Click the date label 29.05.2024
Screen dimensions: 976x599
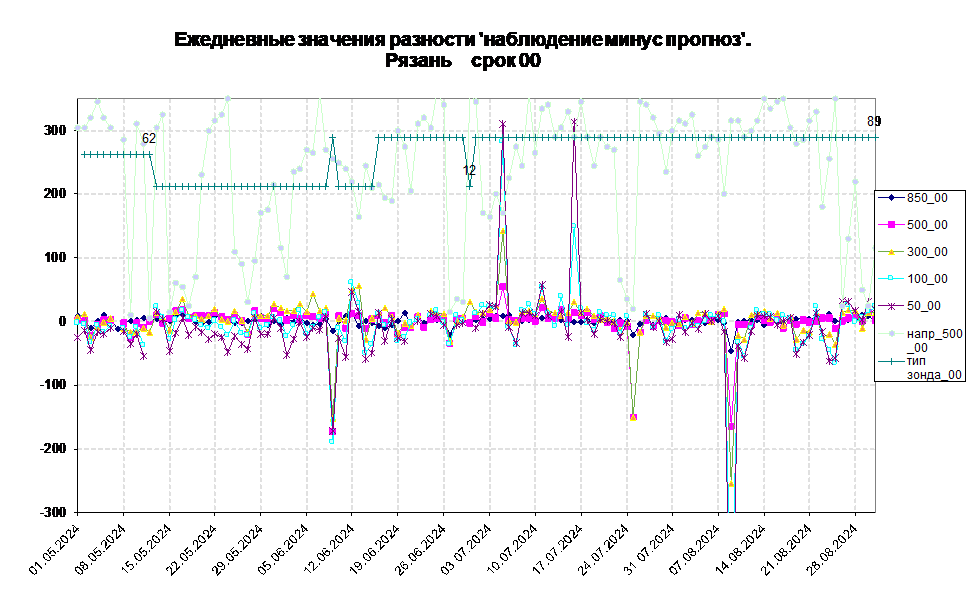coord(238,550)
